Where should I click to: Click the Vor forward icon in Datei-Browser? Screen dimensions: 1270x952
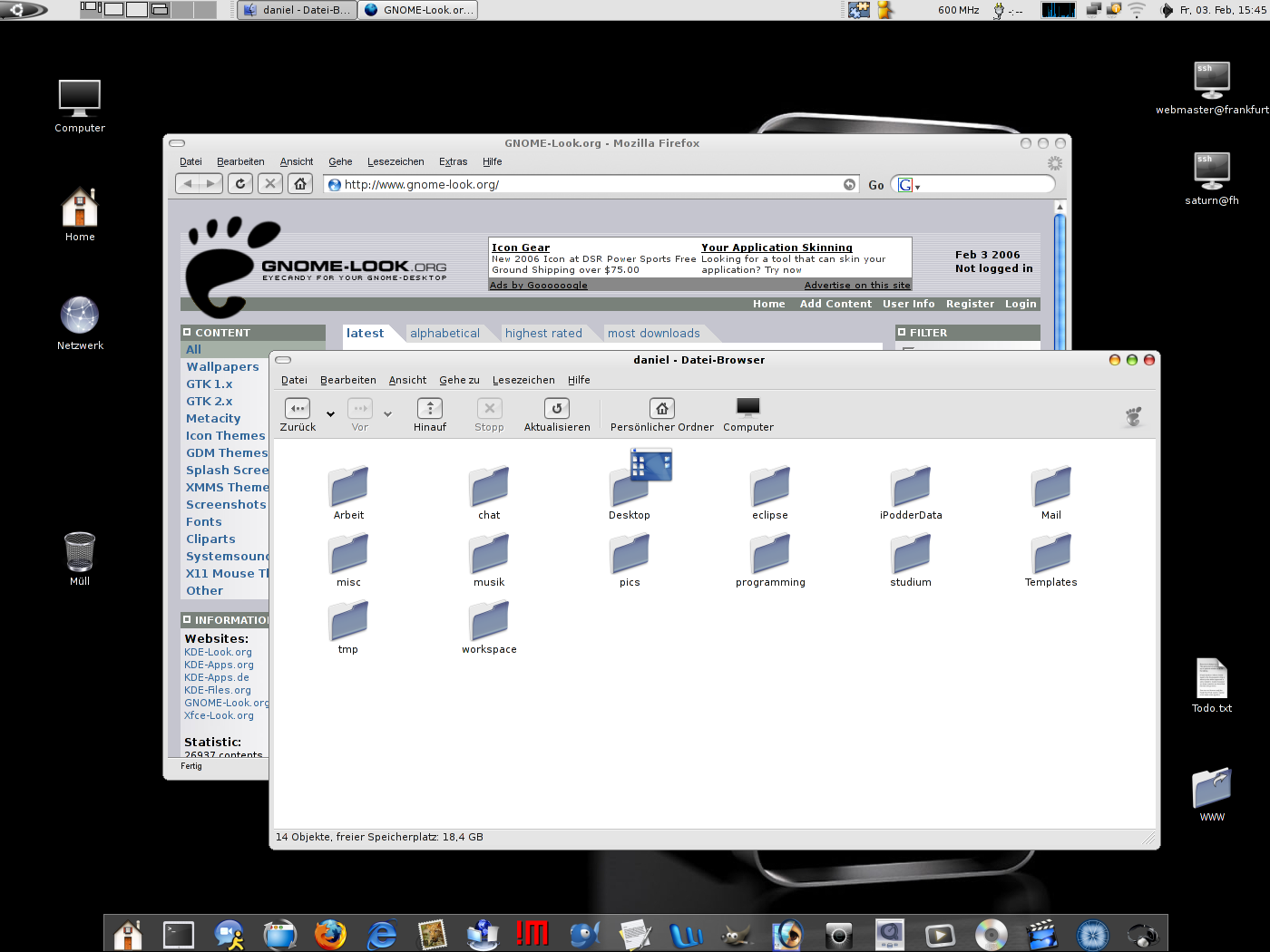coord(360,409)
